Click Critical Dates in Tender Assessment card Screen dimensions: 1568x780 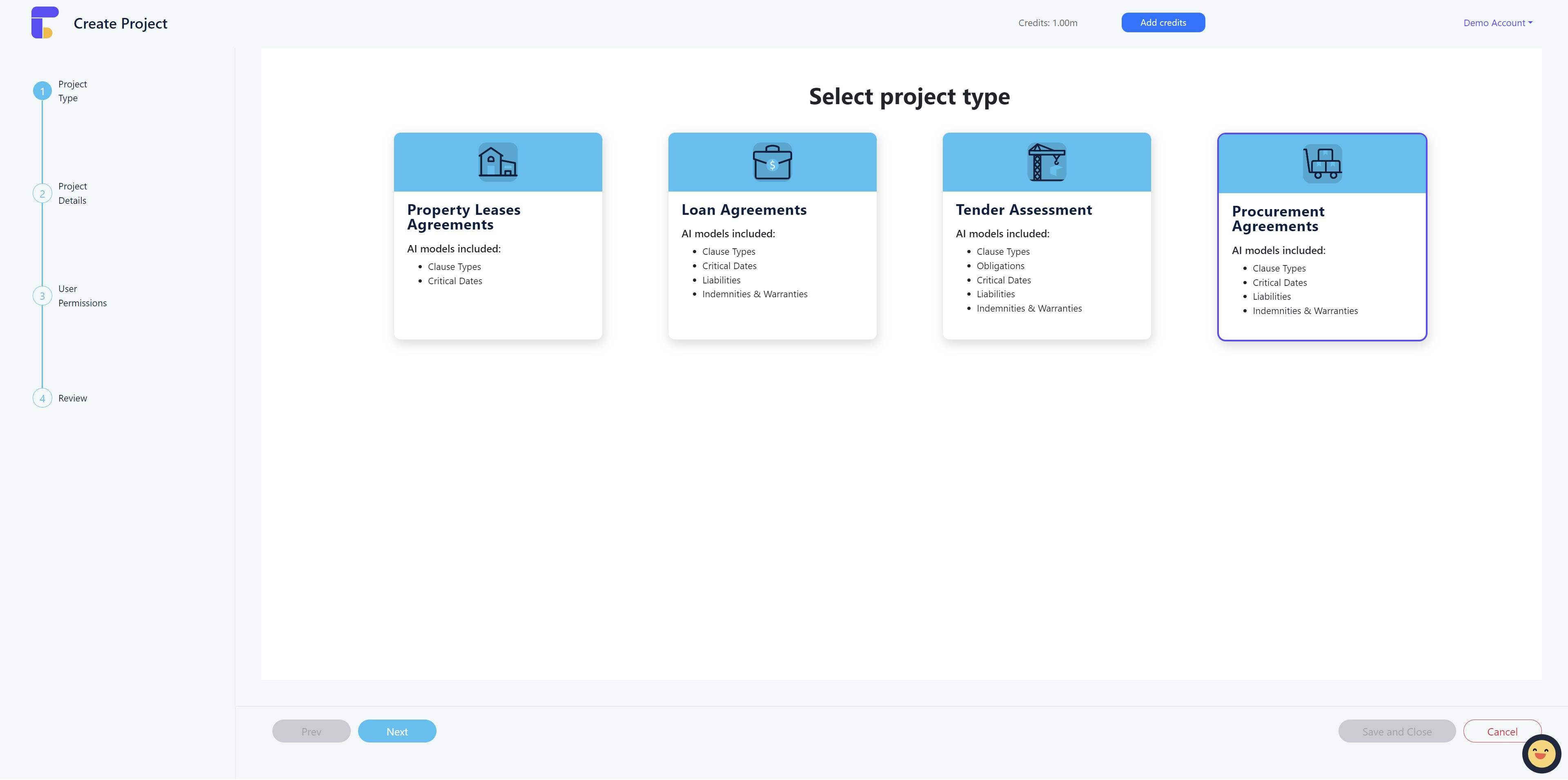click(1004, 280)
